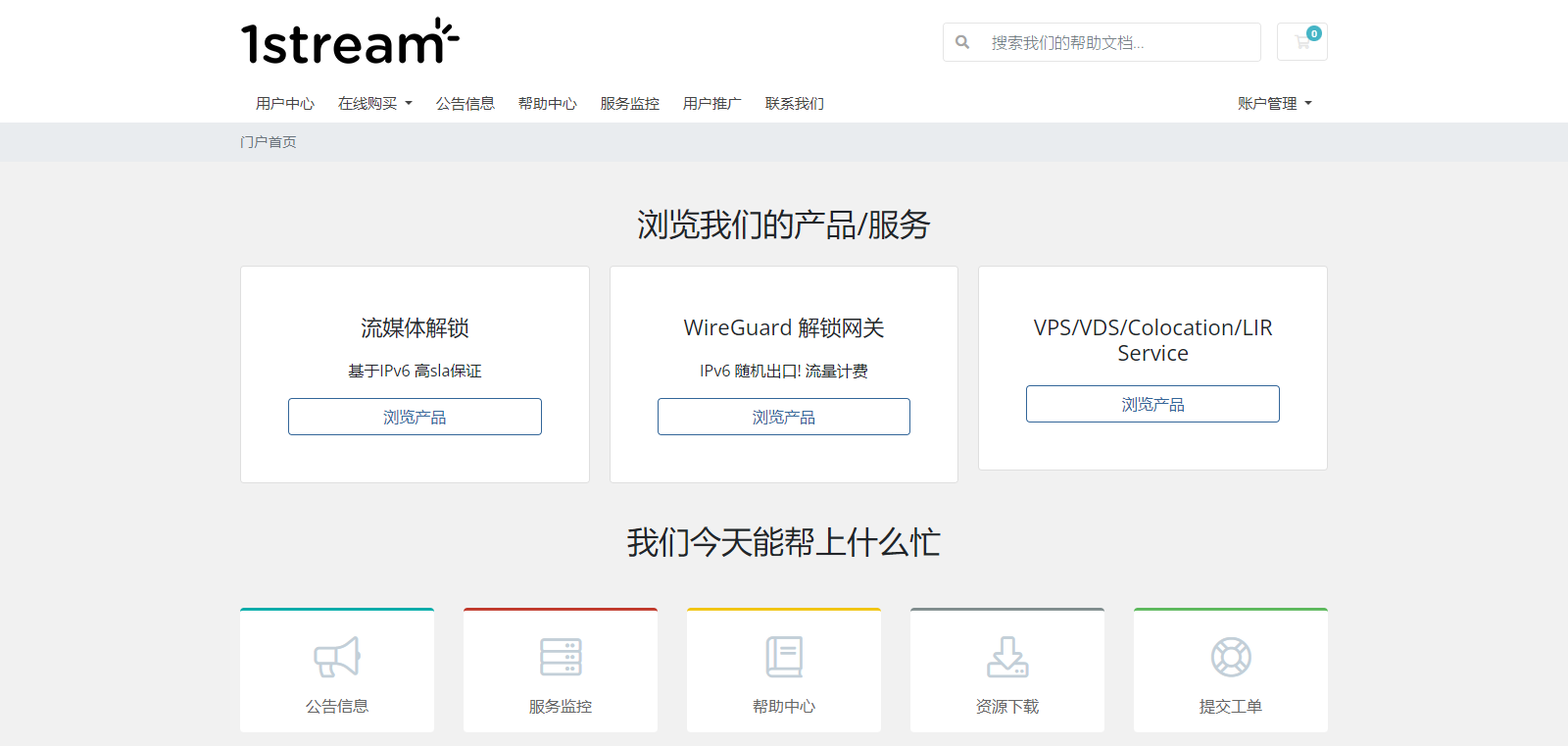Screen dimensions: 1568x746
Task: Click the 公告信息 card label
Action: (x=337, y=706)
